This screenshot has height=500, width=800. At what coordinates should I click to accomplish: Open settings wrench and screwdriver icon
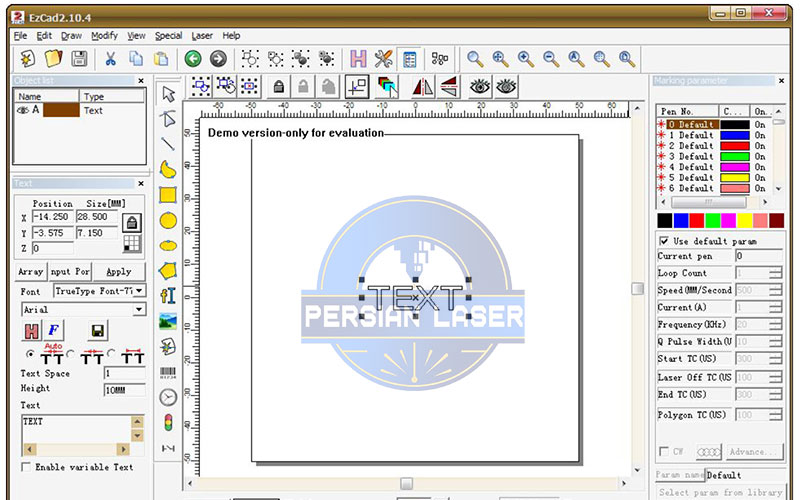[x=383, y=59]
